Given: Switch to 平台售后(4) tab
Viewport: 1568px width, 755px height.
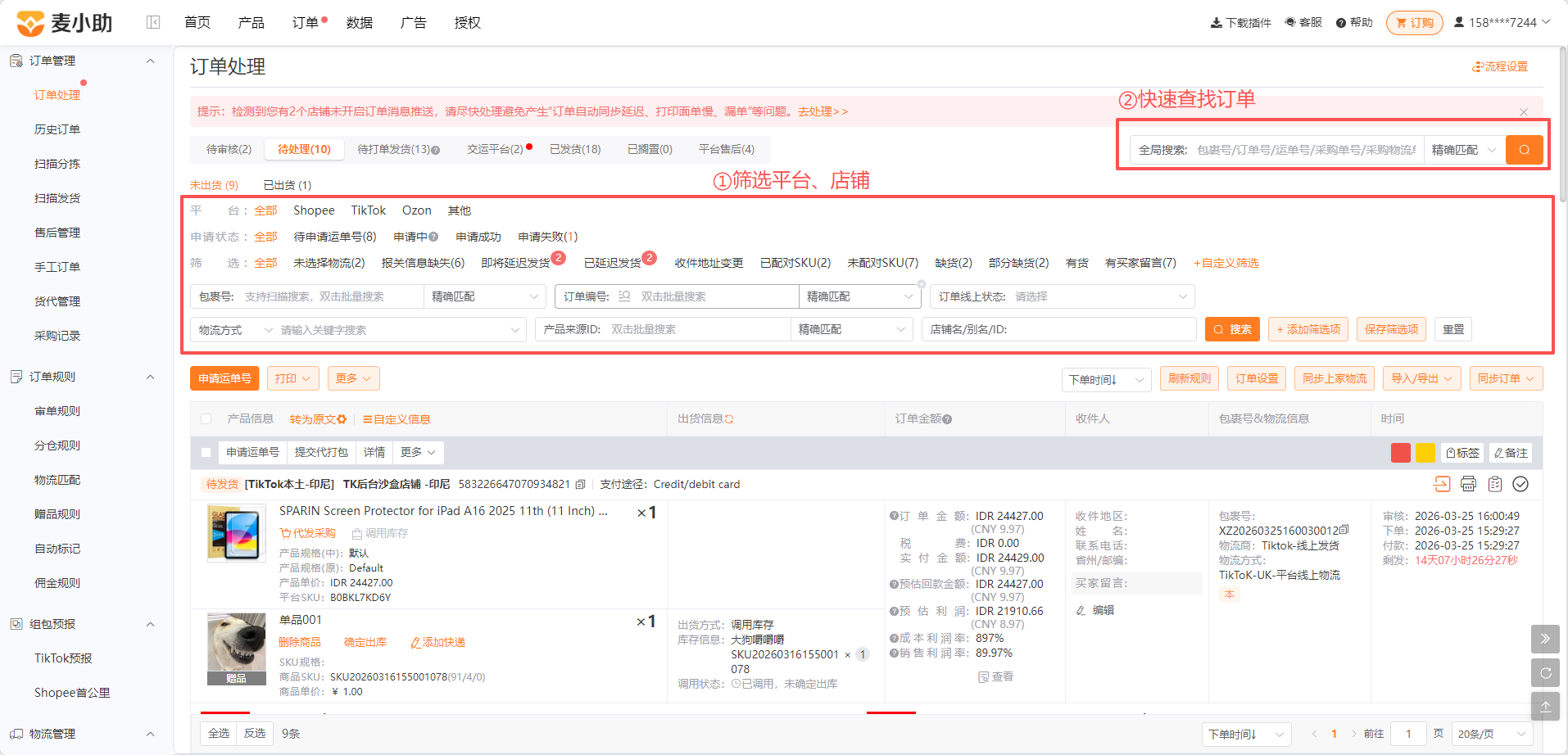Looking at the screenshot, I should 727,149.
